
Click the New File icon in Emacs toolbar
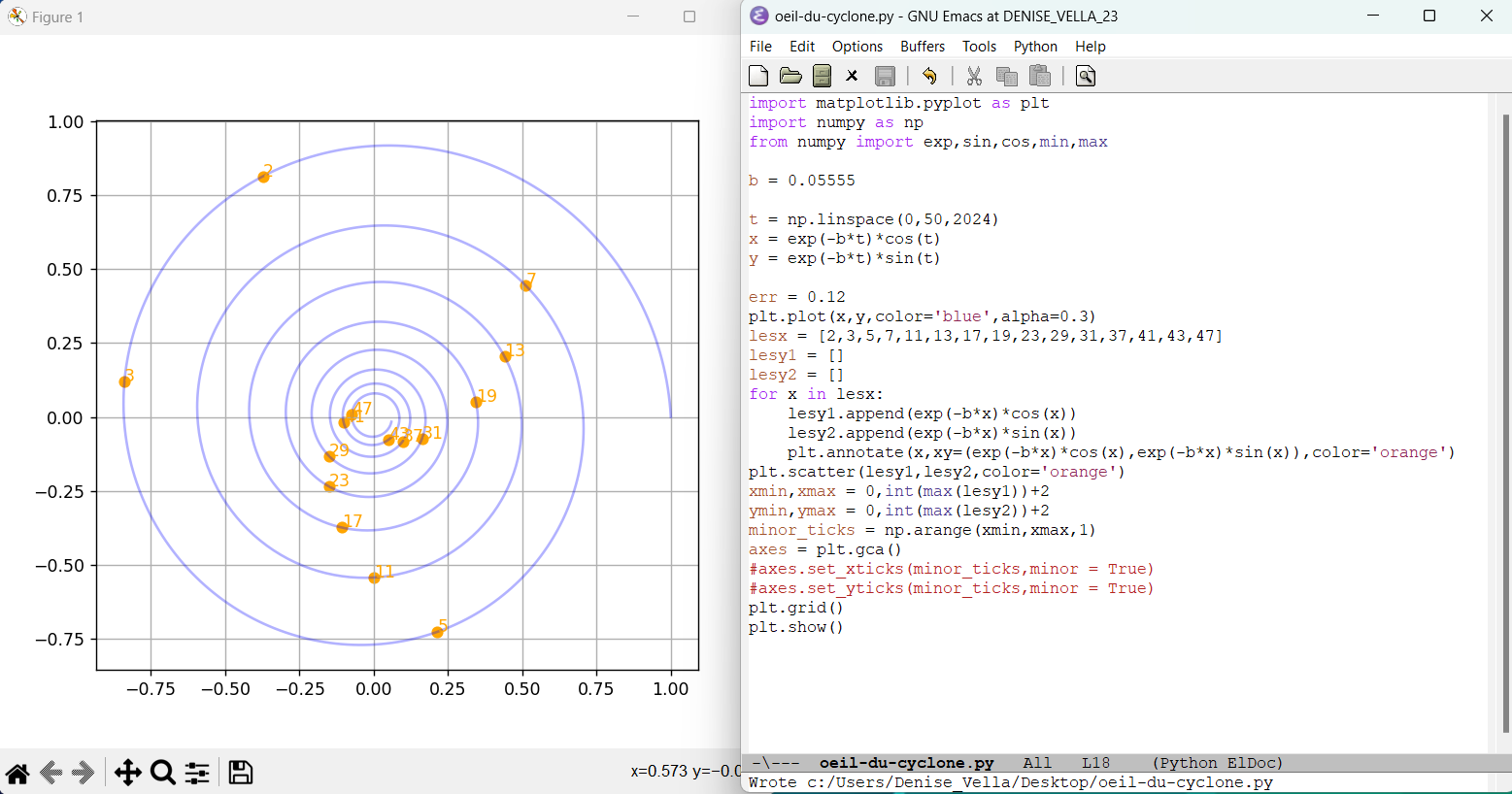758,76
